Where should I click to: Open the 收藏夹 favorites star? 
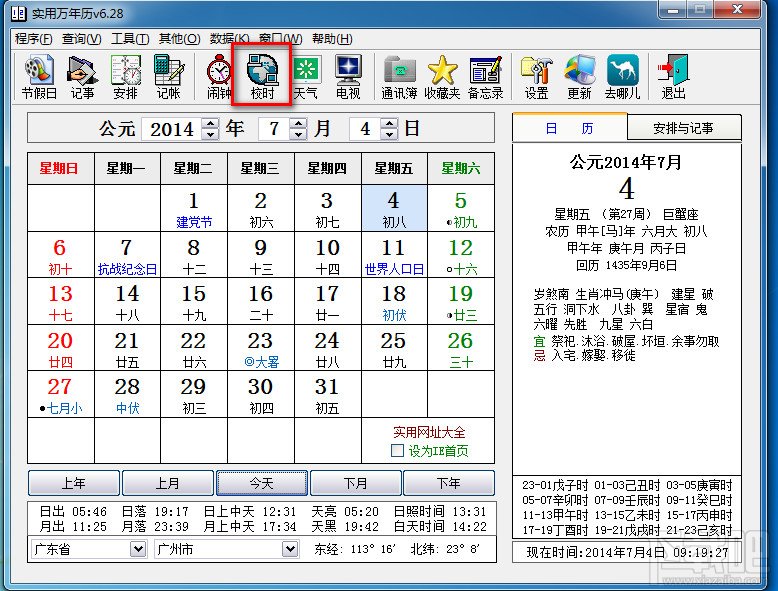click(x=442, y=77)
